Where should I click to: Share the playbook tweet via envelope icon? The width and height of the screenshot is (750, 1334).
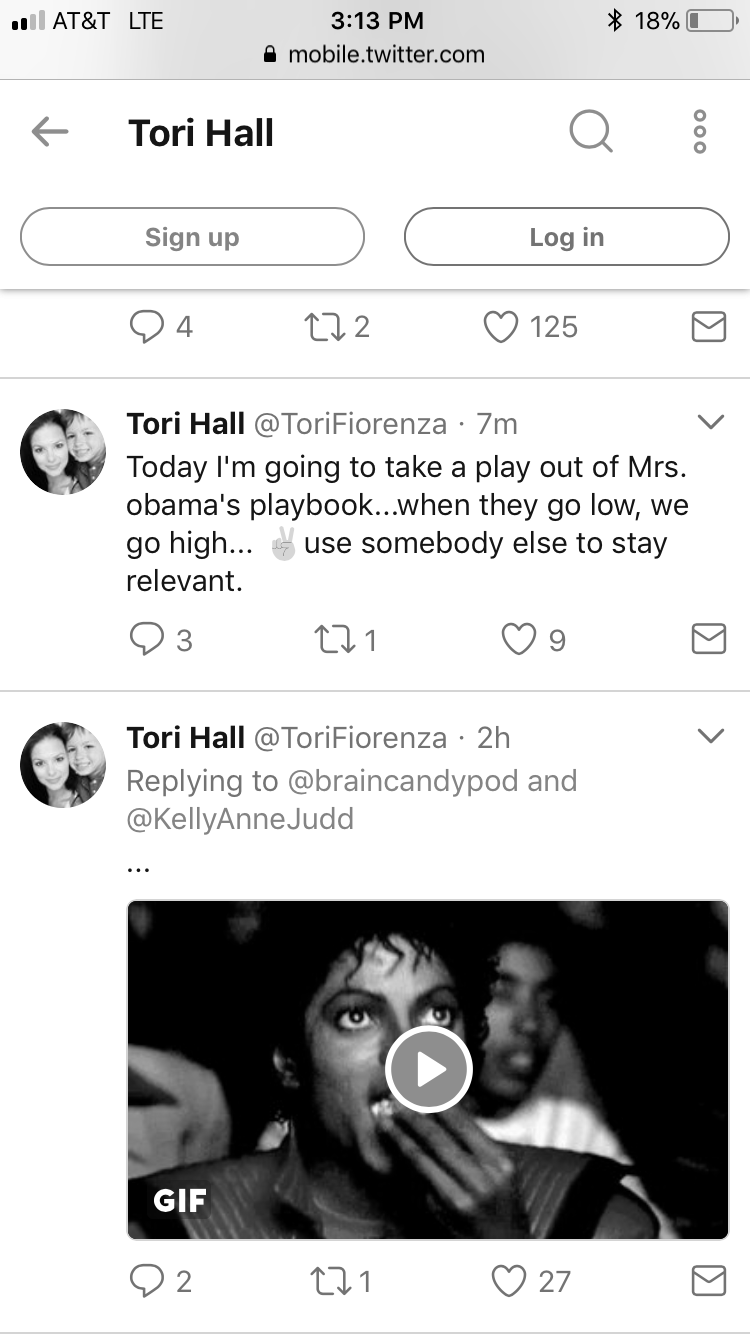click(x=709, y=639)
